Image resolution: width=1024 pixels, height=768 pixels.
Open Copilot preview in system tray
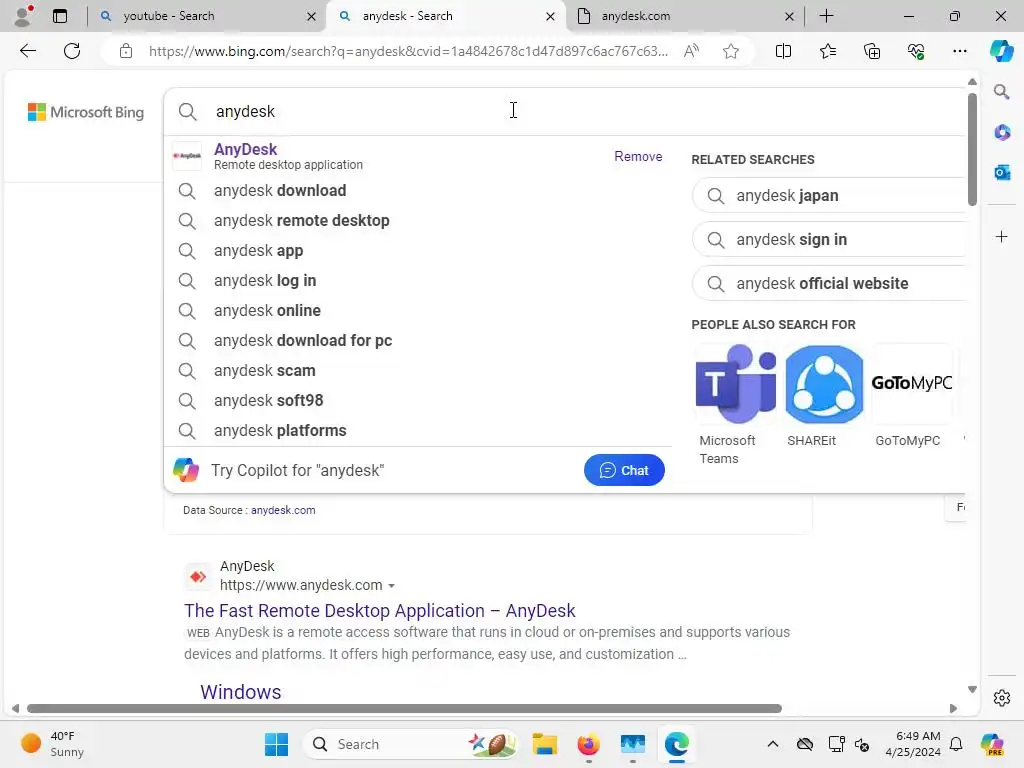(992, 744)
